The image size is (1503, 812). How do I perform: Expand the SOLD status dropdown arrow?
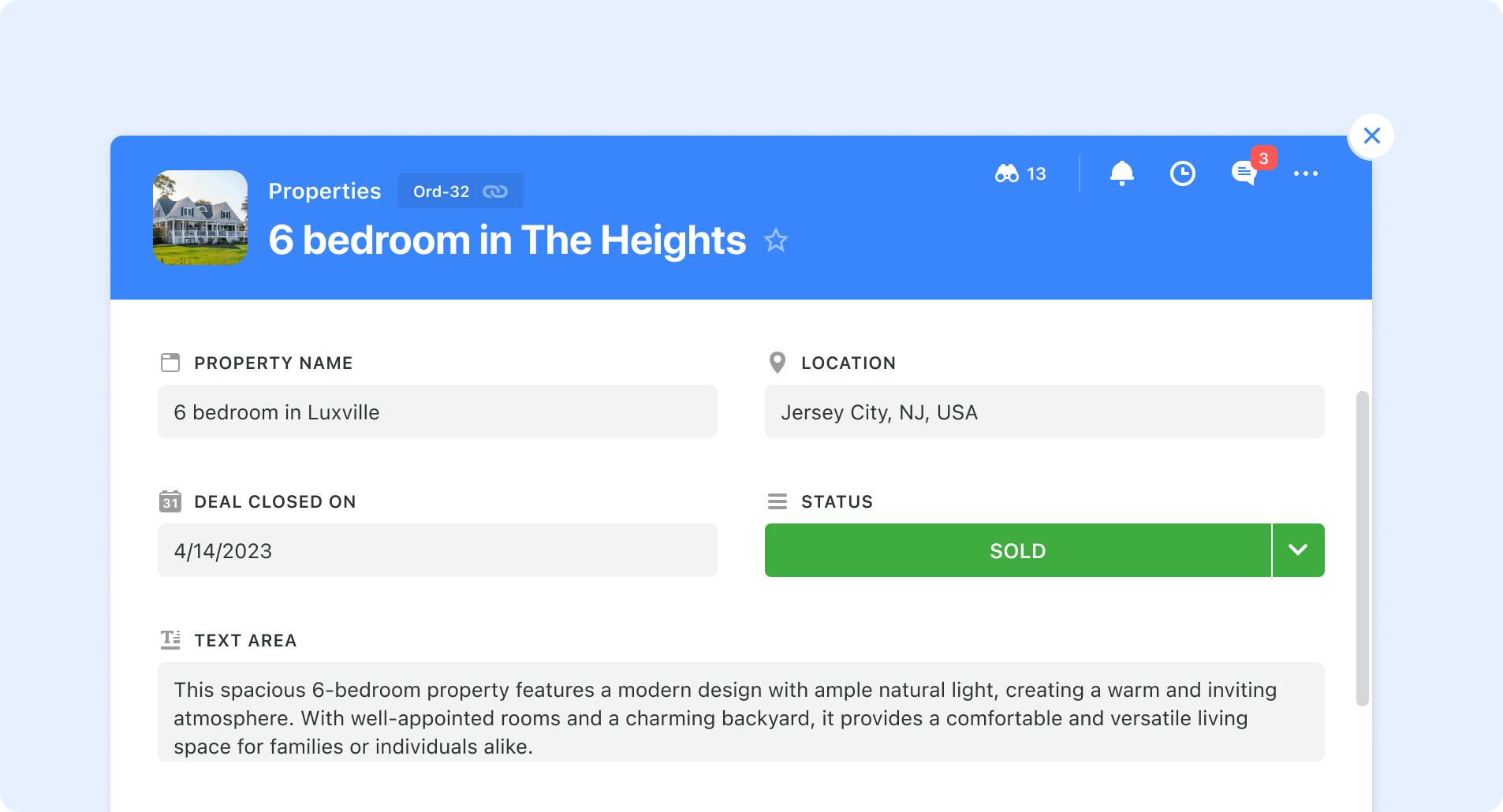1299,550
